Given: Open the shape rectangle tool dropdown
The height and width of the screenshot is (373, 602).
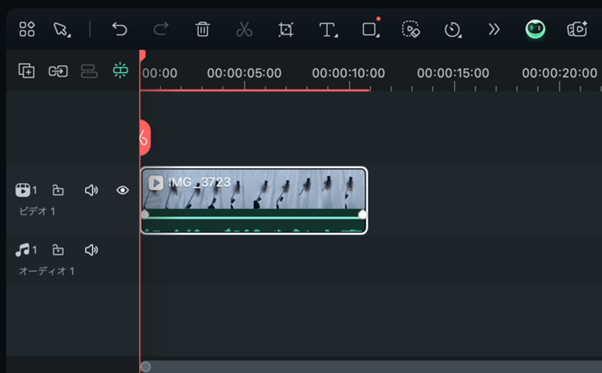Looking at the screenshot, I should (x=371, y=29).
